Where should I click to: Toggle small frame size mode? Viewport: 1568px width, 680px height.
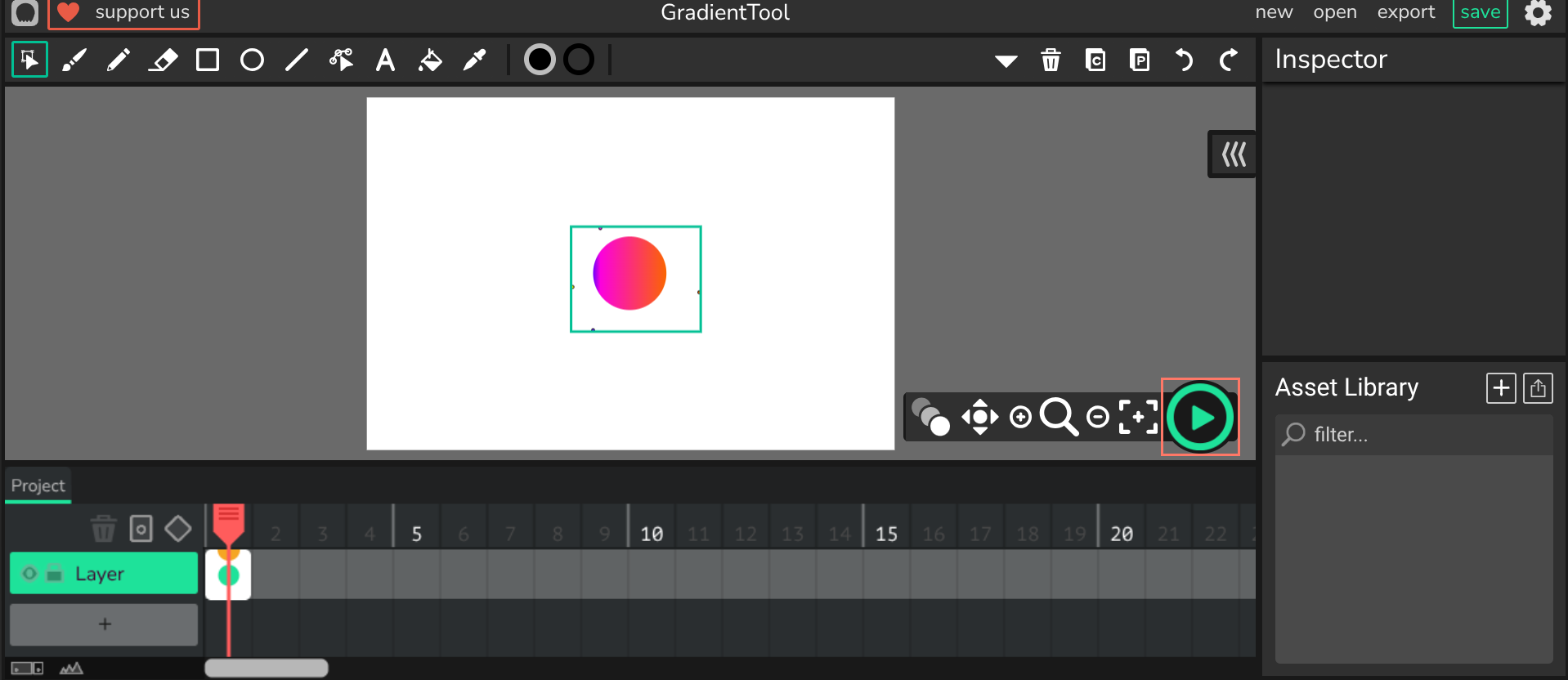tap(27, 669)
